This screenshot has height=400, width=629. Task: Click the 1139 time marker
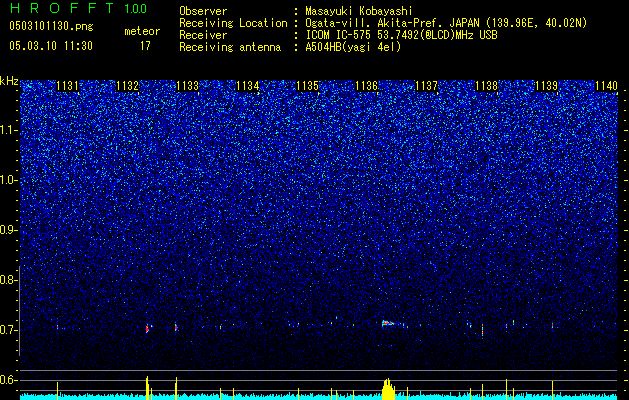547,86
